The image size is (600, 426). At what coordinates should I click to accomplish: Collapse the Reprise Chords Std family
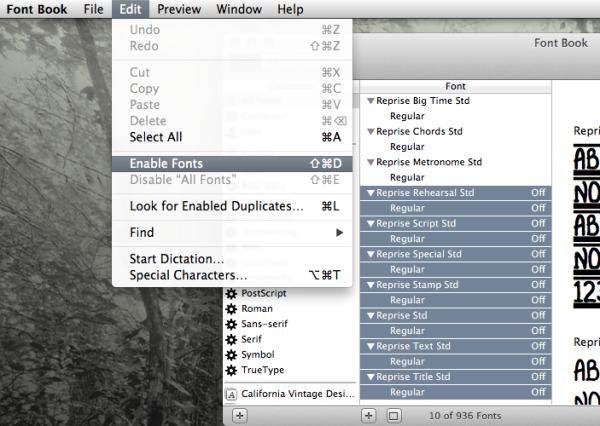tap(370, 132)
